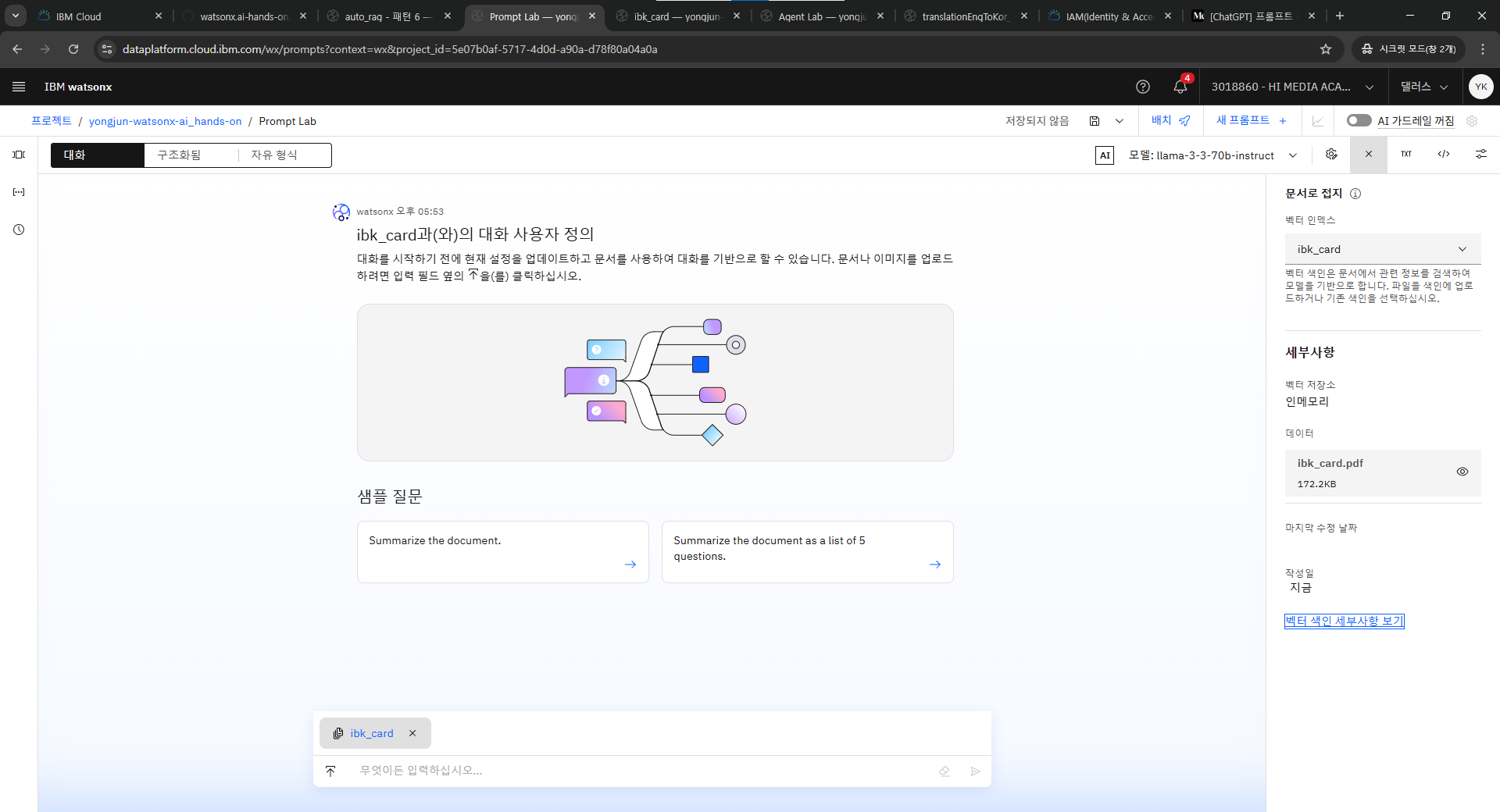The width and height of the screenshot is (1500, 812).
Task: Toggle the AI 가드레일 switch
Action: tap(1359, 121)
